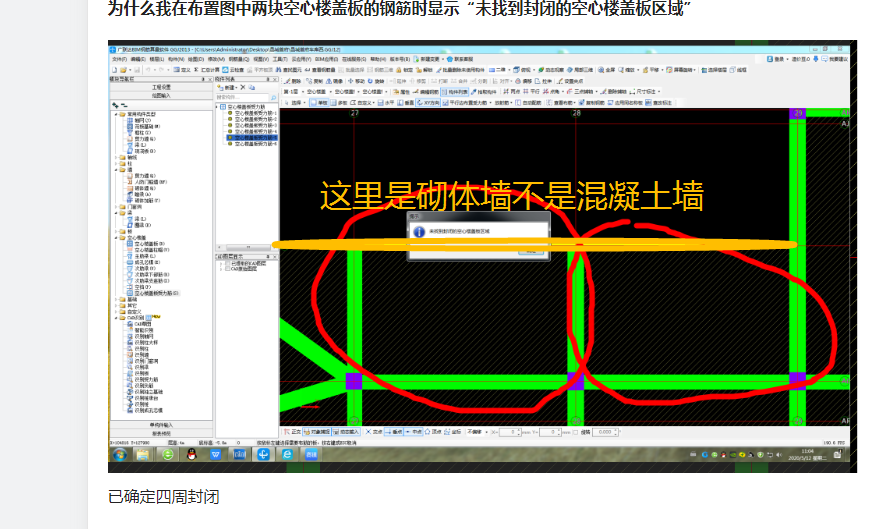Collapse the 空心楼盖 tree folder
890x529 pixels.
pyautogui.click(x=116, y=238)
